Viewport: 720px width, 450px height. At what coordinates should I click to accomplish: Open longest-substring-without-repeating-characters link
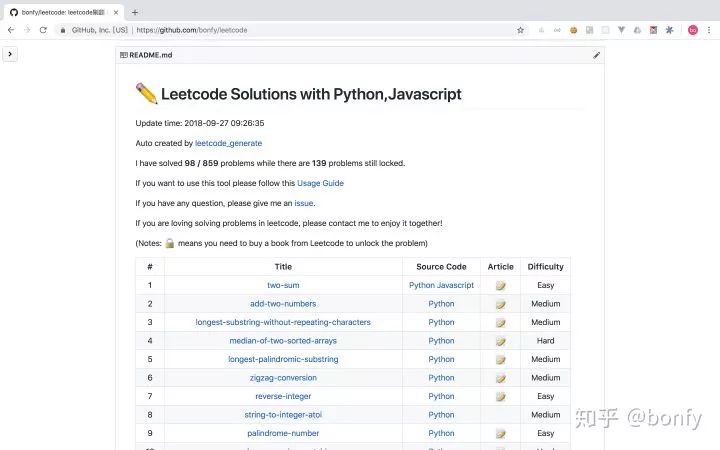coord(283,322)
